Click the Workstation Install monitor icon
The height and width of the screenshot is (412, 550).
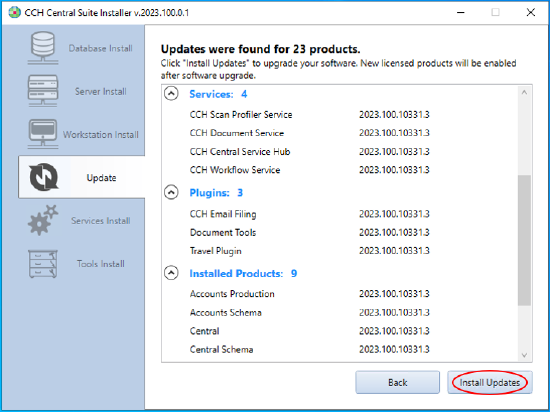pyautogui.click(x=43, y=134)
